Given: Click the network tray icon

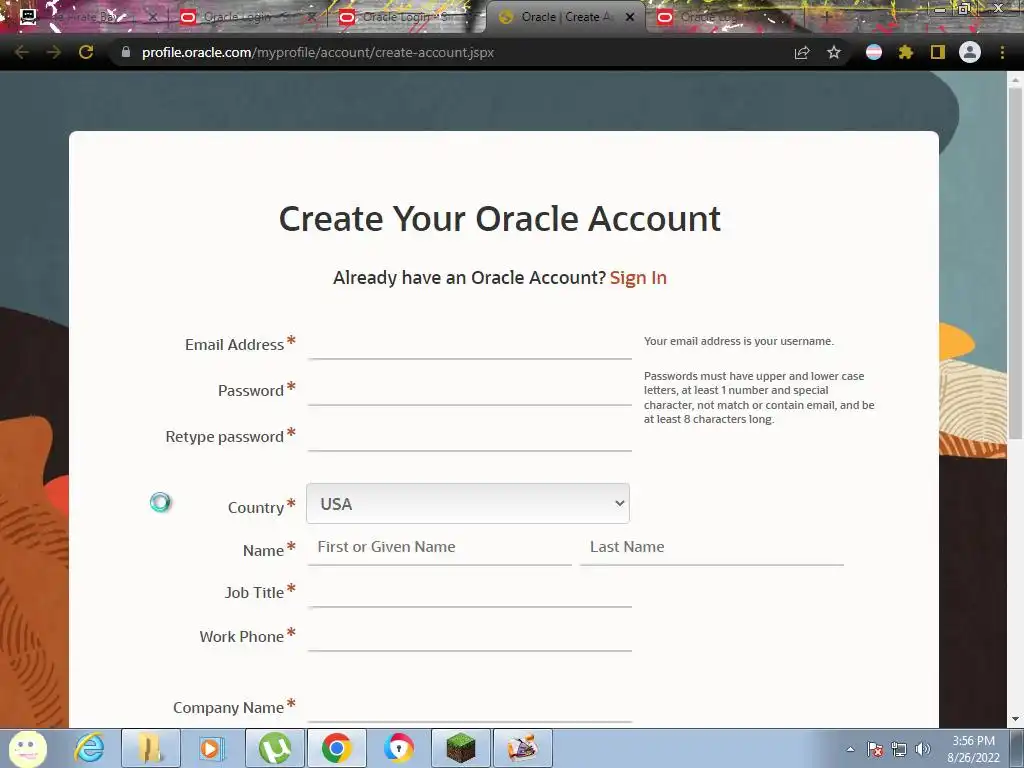Looking at the screenshot, I should (x=899, y=749).
